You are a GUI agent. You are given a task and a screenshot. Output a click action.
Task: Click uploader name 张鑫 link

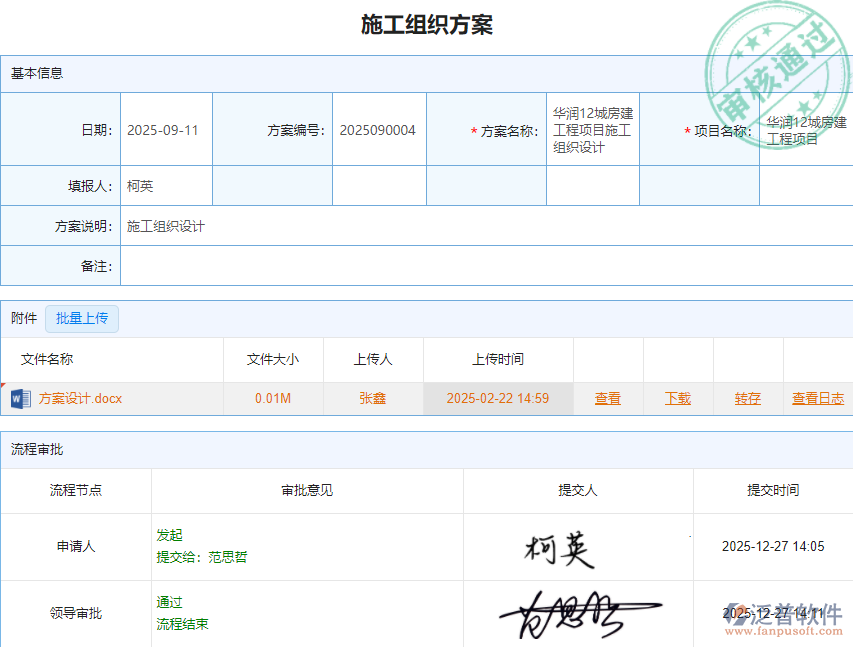coord(370,398)
